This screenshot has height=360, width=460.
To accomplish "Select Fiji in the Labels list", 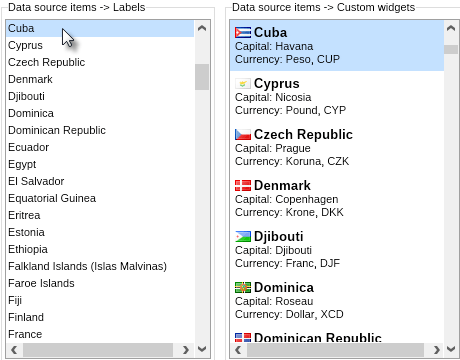I will (100, 300).
